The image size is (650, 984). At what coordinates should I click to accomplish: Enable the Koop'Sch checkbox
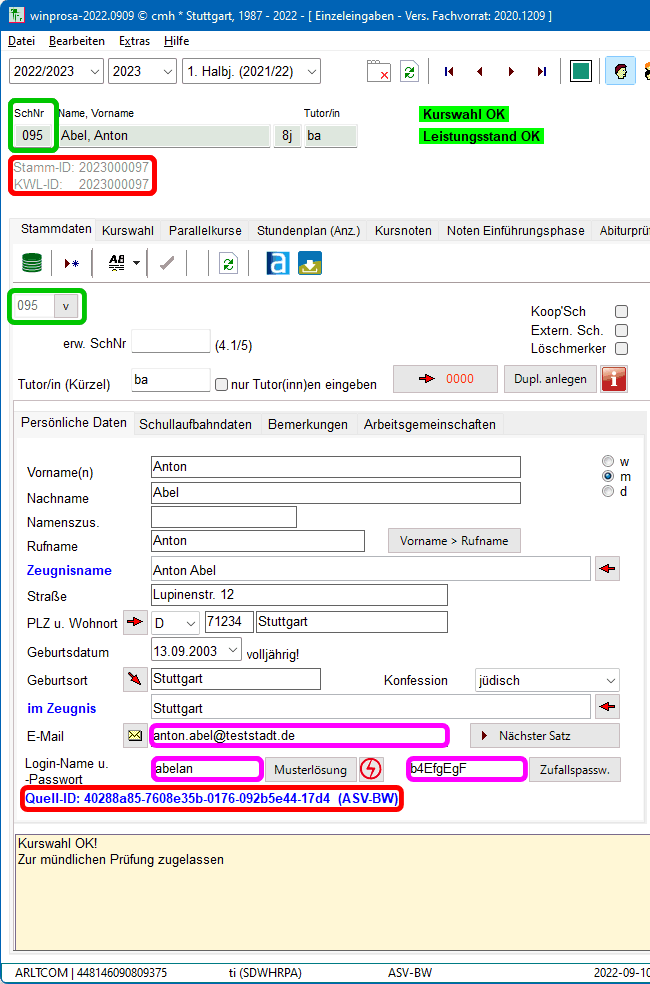tap(621, 312)
